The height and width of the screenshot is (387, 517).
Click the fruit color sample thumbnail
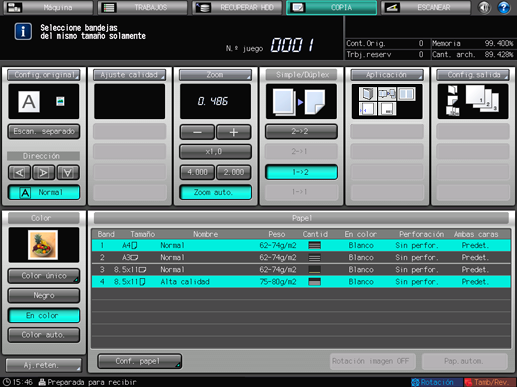pos(43,245)
